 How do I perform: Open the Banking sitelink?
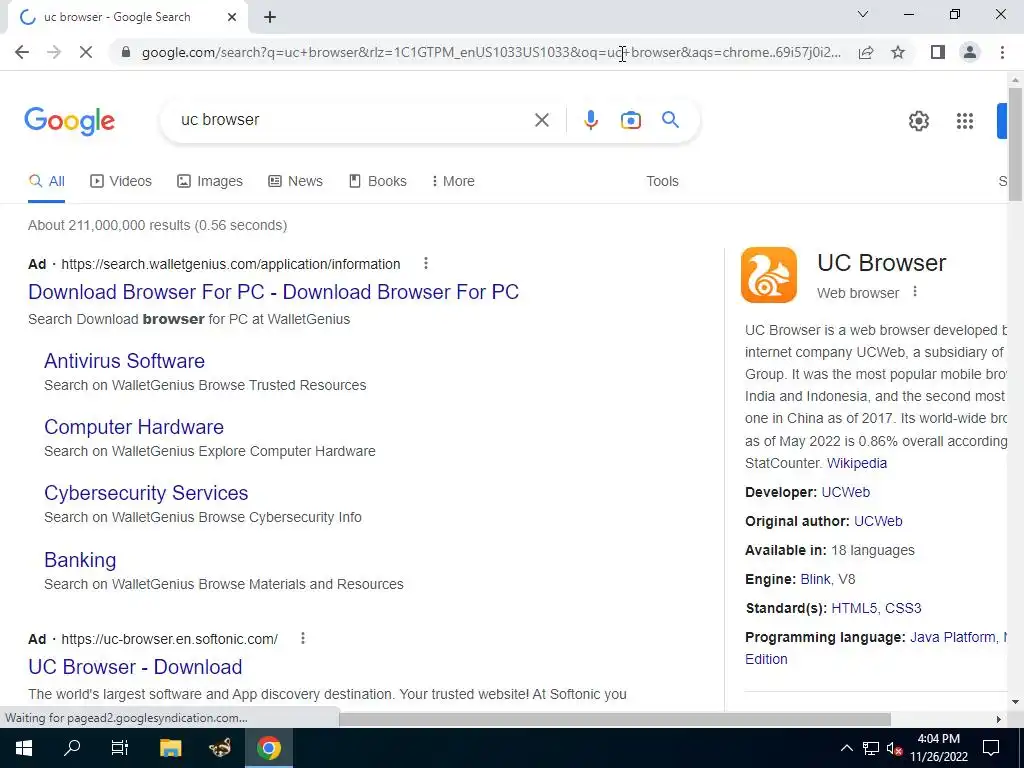point(80,560)
